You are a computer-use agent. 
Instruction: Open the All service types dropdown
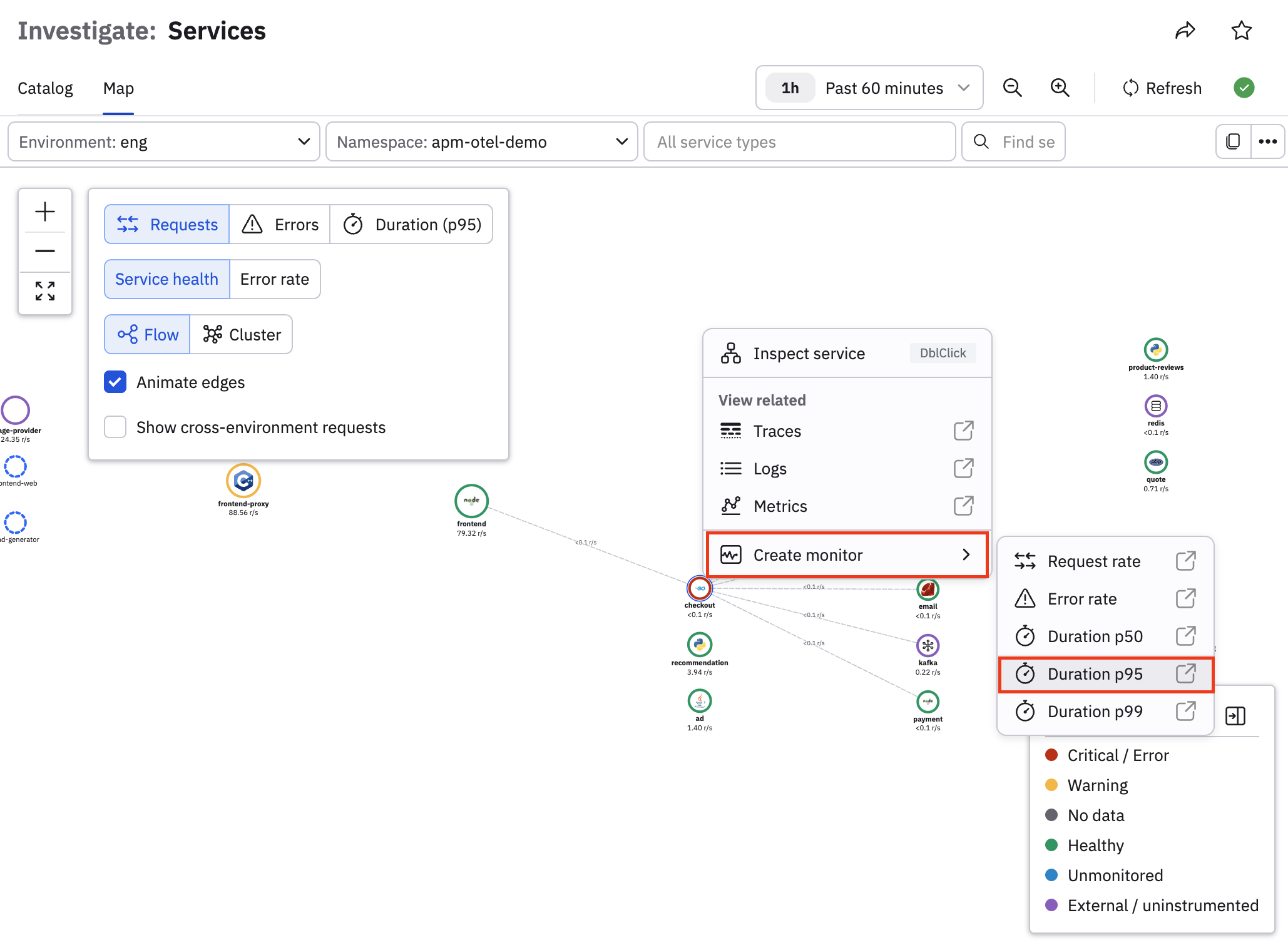point(799,141)
